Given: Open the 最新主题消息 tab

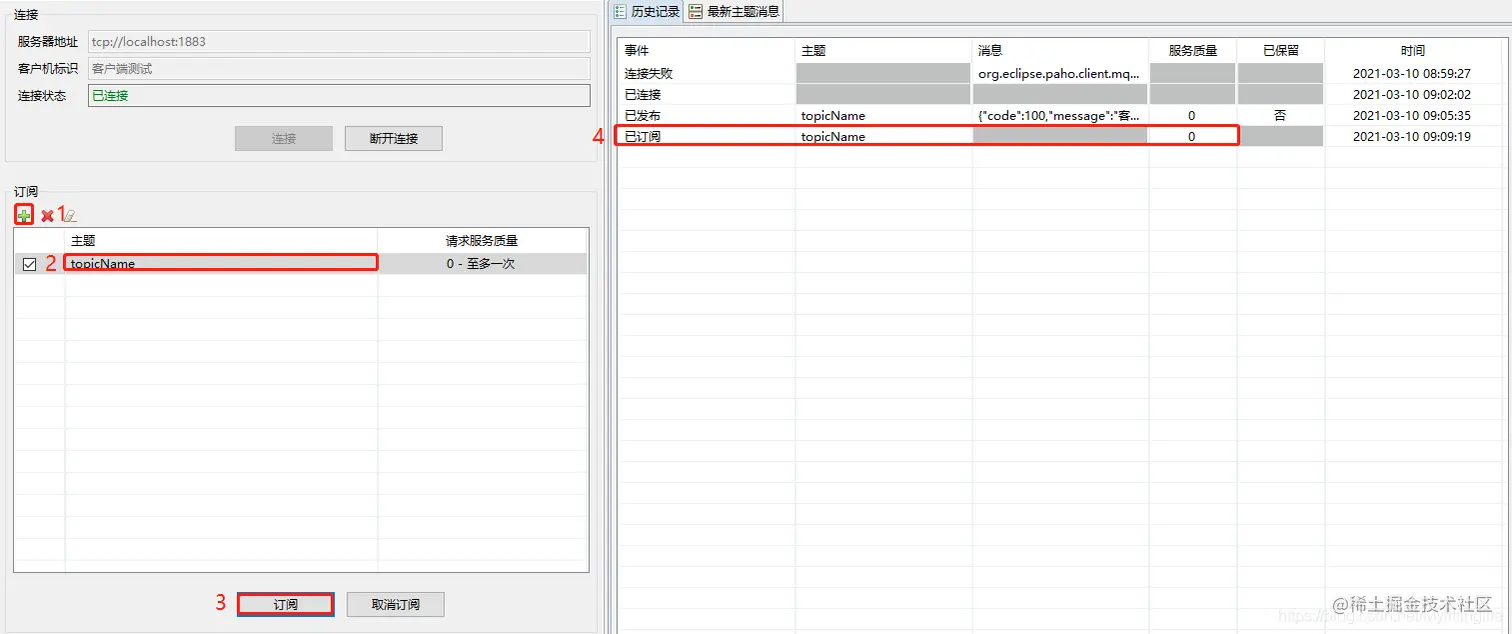Looking at the screenshot, I should click(733, 12).
